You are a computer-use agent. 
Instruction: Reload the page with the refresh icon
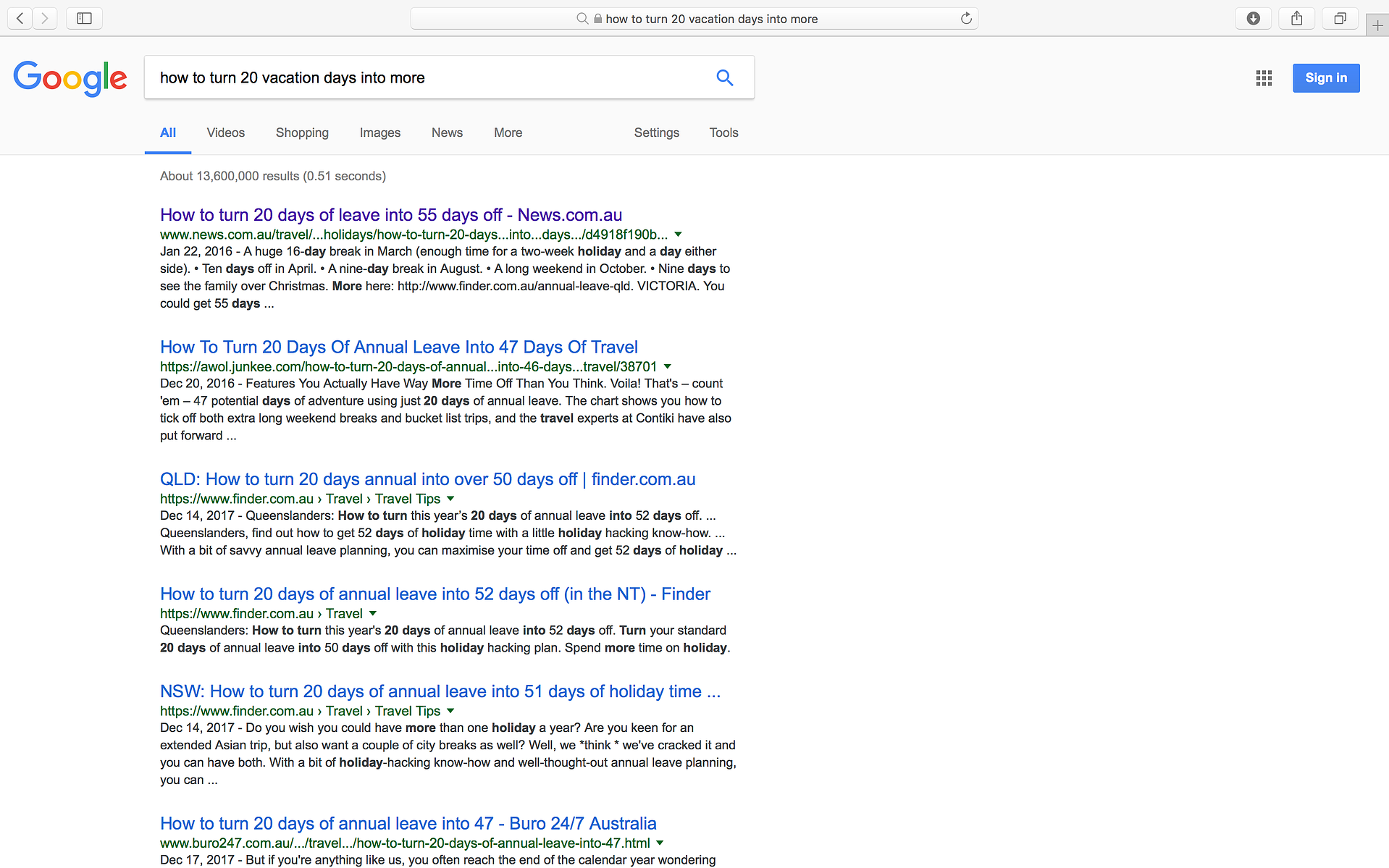click(966, 19)
